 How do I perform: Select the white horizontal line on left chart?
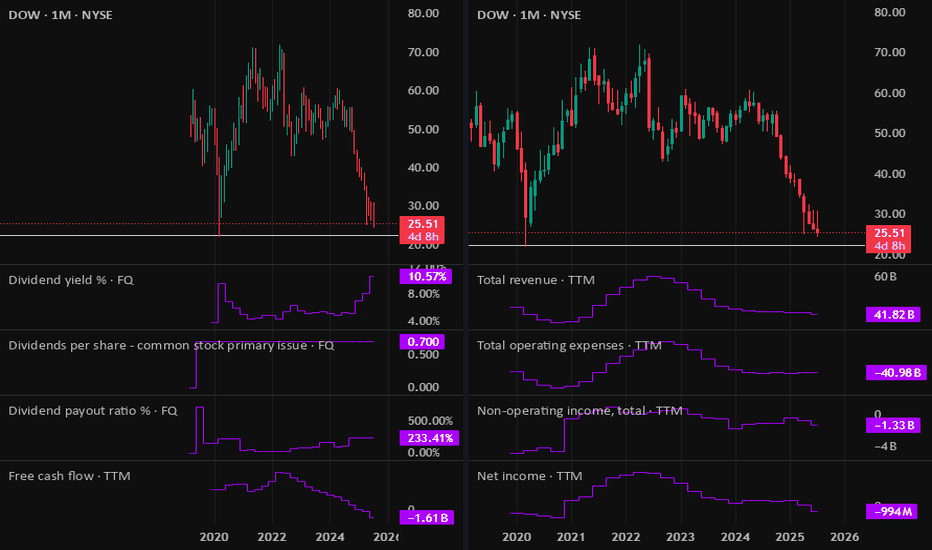[x=199, y=236]
